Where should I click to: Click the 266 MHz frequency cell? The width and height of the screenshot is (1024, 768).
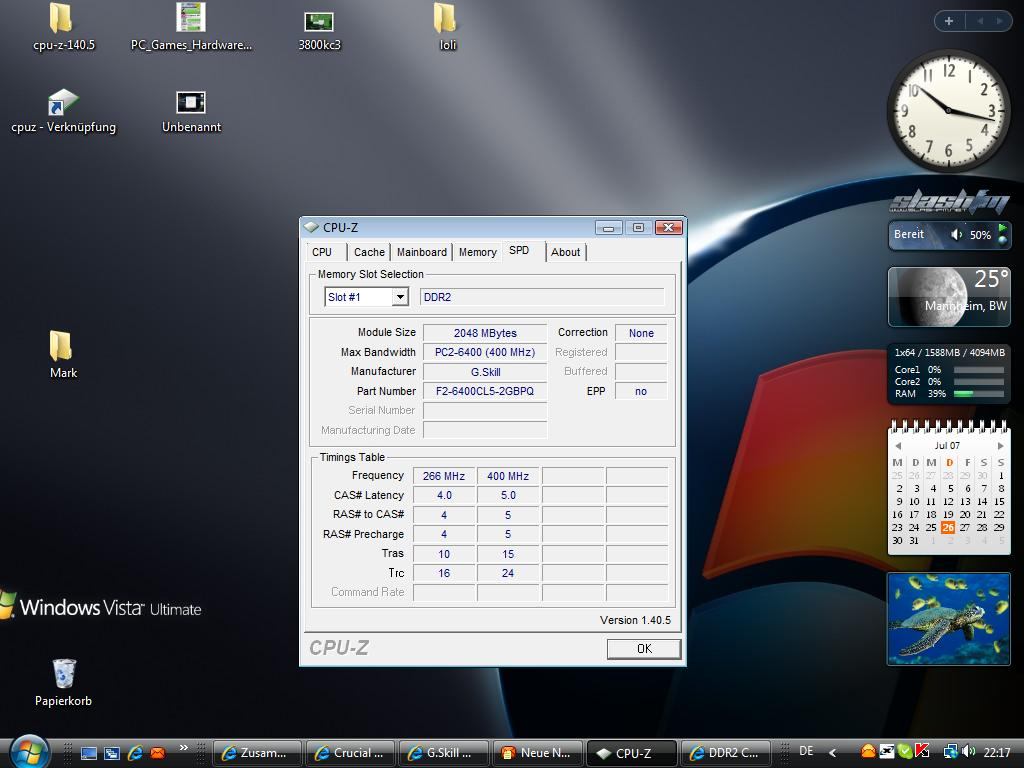pos(443,476)
